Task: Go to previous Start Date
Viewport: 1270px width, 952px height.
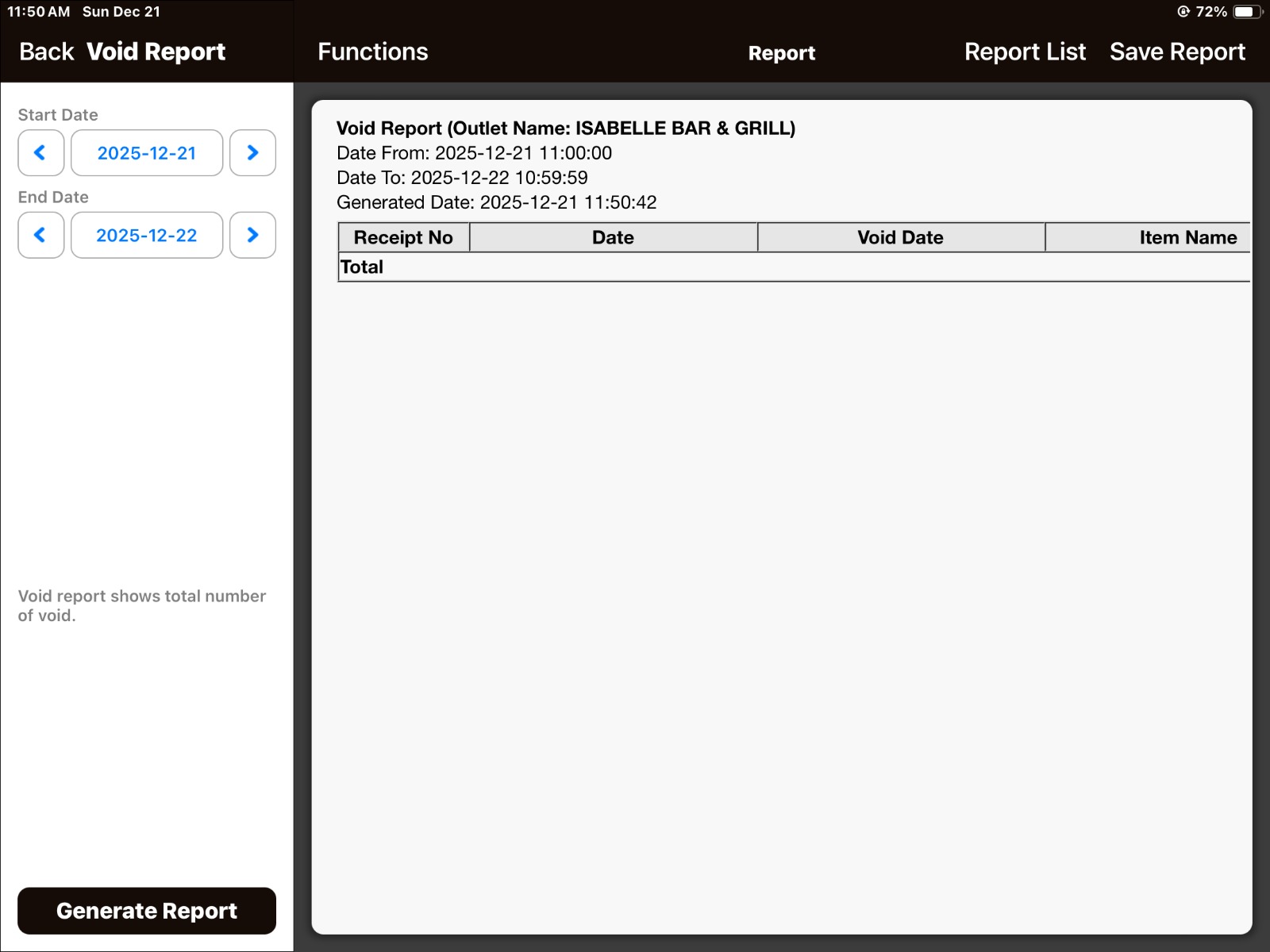Action: point(40,153)
